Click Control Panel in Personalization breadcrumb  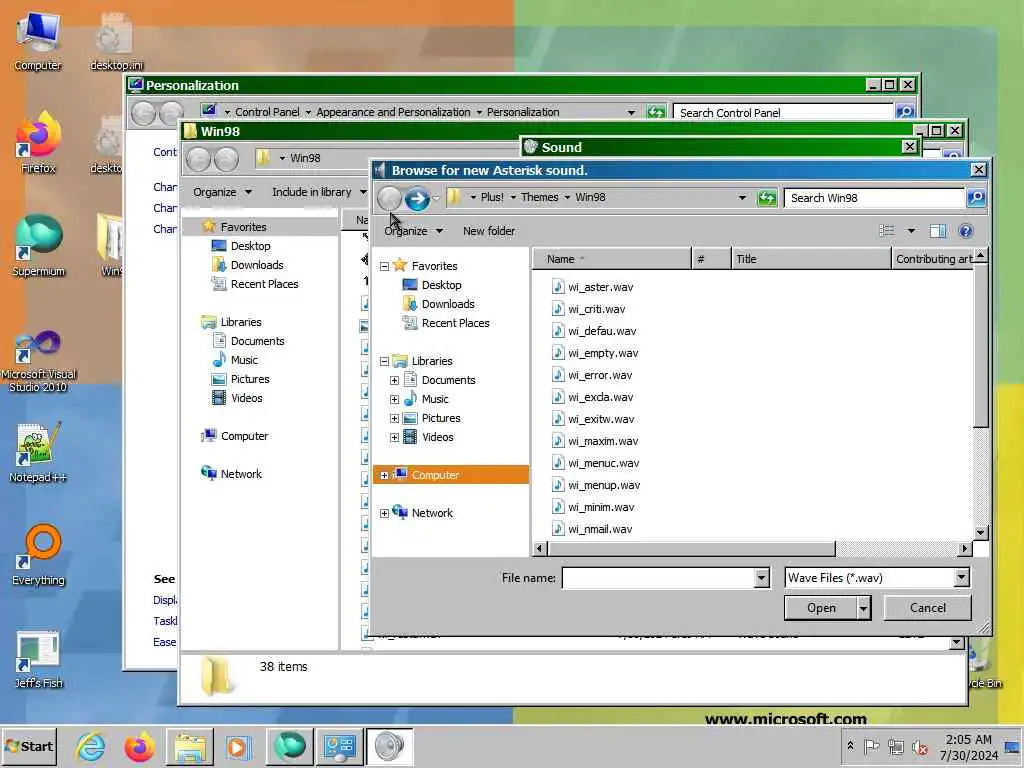(267, 112)
